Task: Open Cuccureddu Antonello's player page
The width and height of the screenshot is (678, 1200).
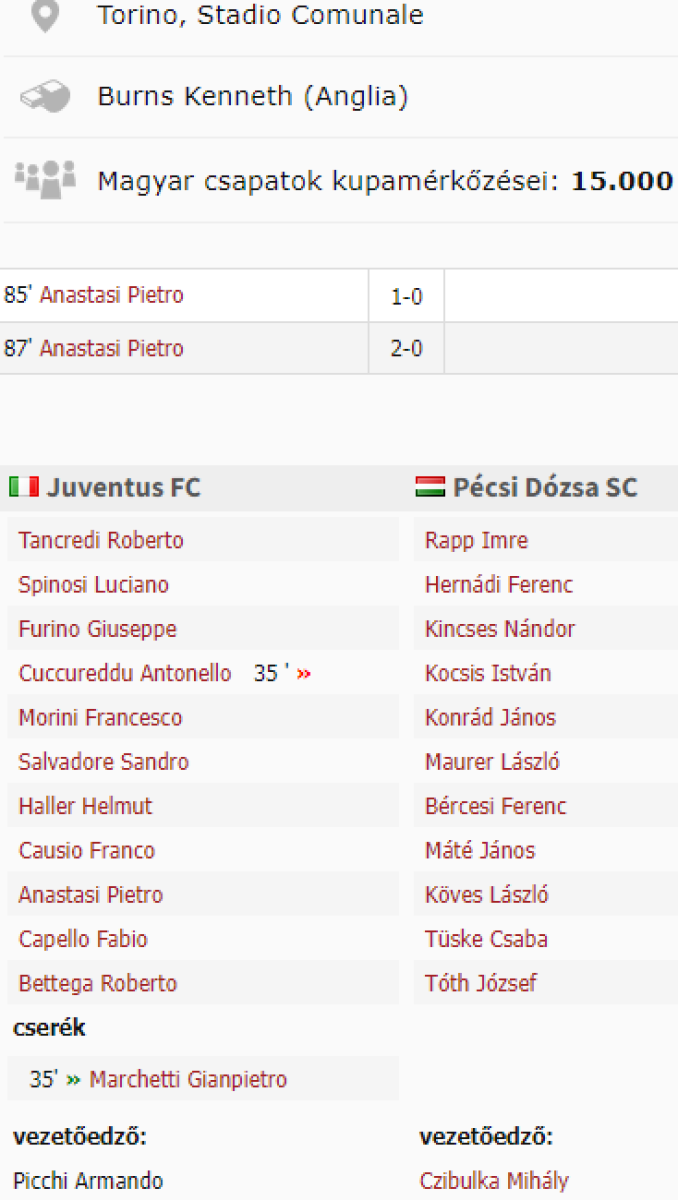Action: (x=125, y=674)
